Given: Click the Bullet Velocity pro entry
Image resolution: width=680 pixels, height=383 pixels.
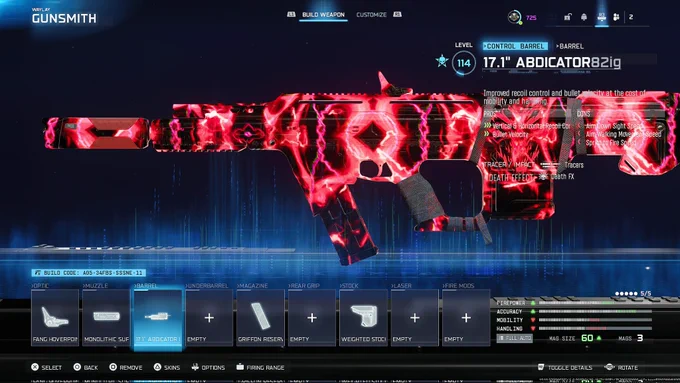Looking at the screenshot, I should [506, 134].
